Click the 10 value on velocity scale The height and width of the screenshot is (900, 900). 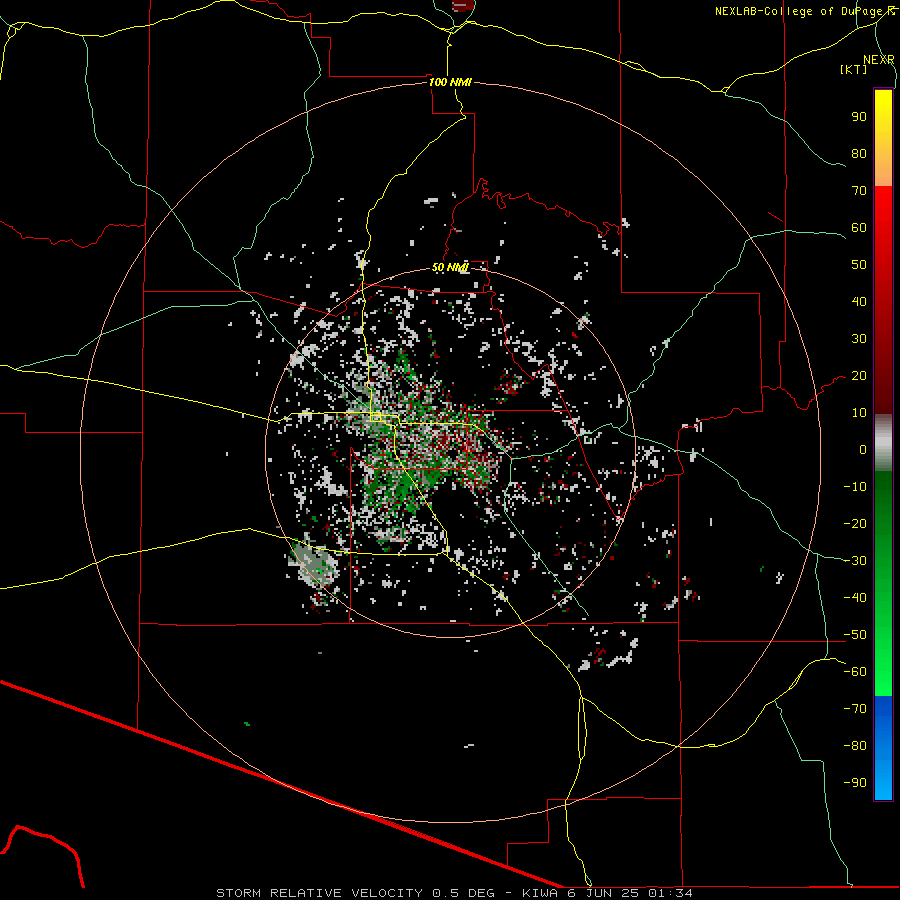point(859,413)
